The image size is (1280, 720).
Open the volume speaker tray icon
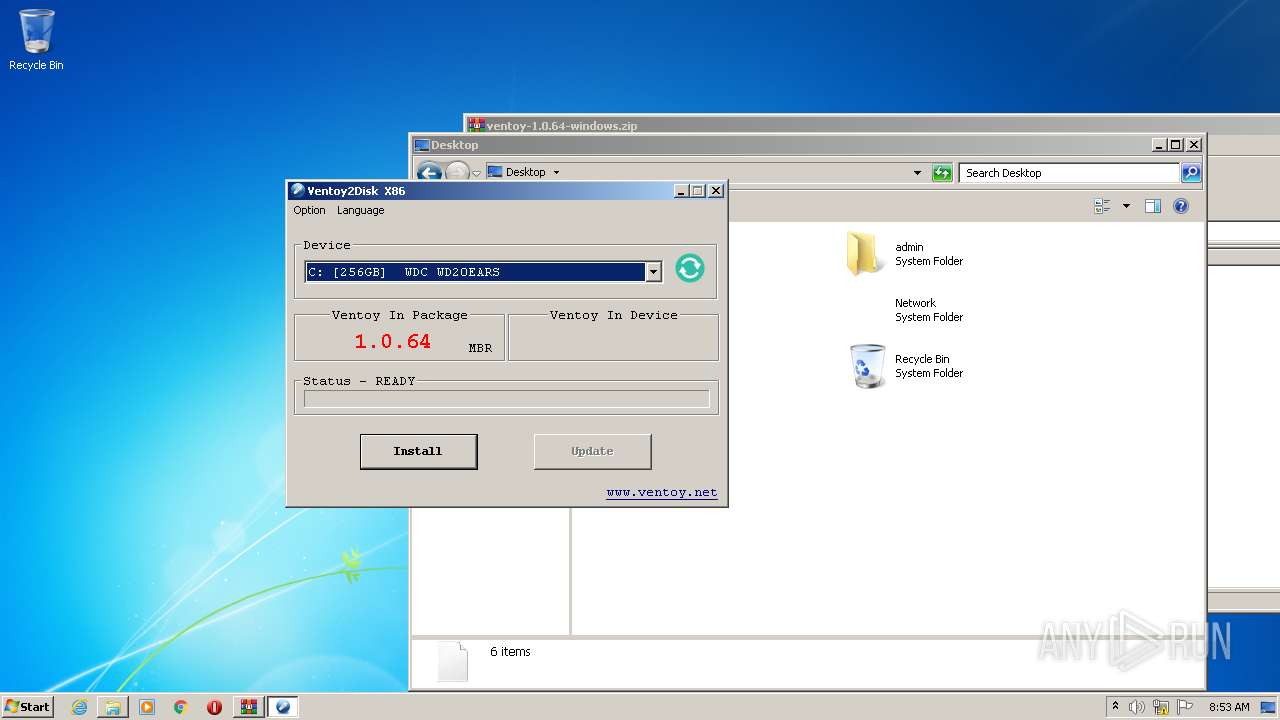point(1137,707)
